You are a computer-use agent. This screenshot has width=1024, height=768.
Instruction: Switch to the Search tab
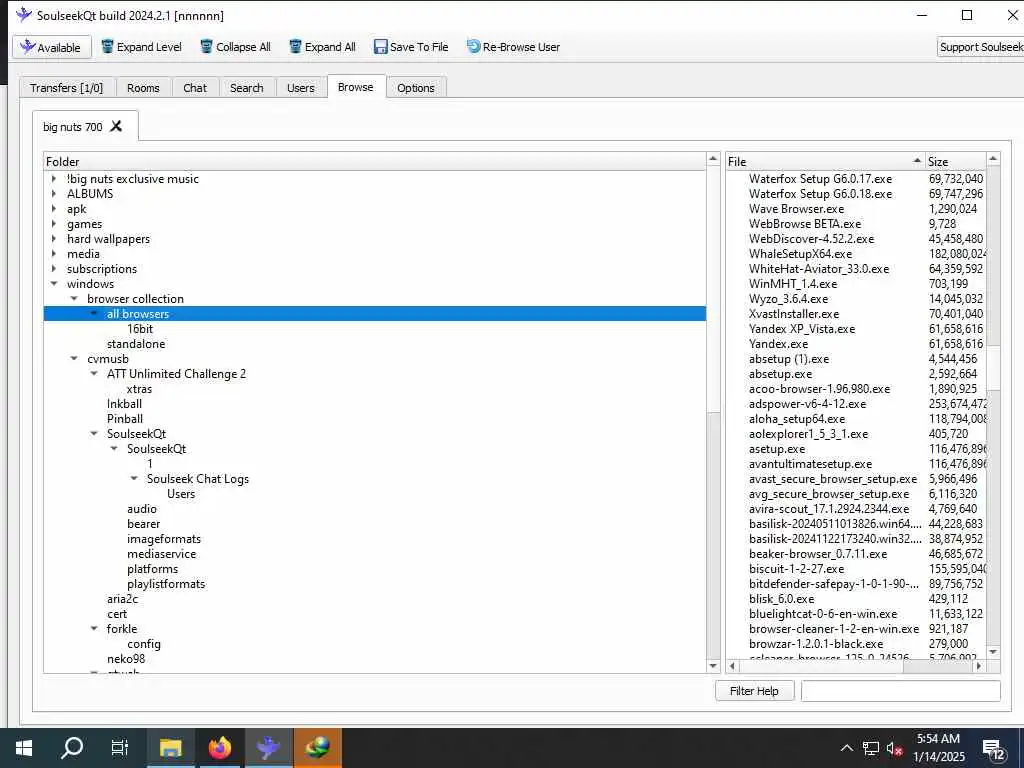click(x=246, y=88)
